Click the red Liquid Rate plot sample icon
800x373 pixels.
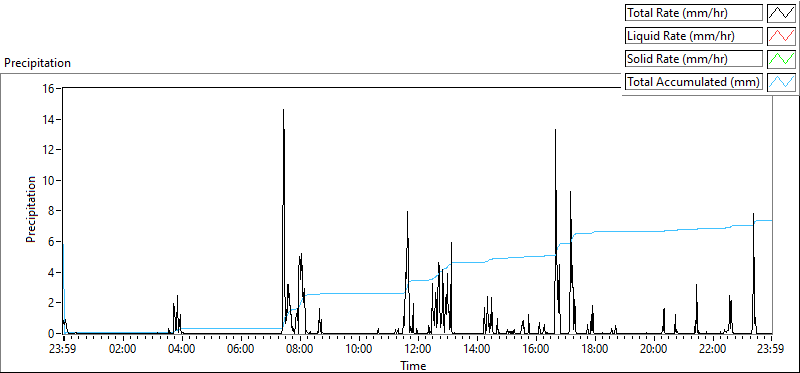click(x=782, y=36)
